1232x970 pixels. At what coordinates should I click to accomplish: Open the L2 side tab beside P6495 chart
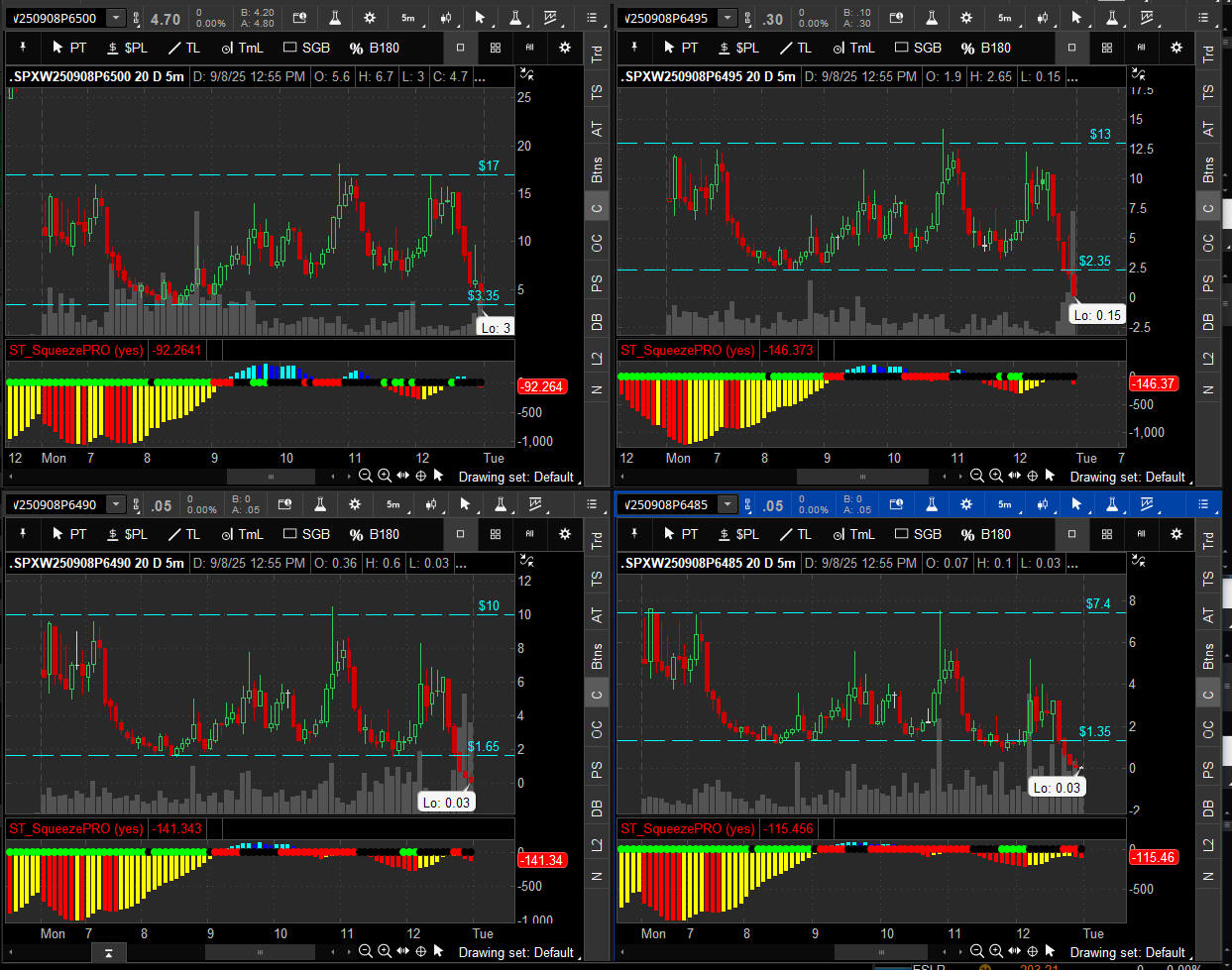tap(1208, 358)
